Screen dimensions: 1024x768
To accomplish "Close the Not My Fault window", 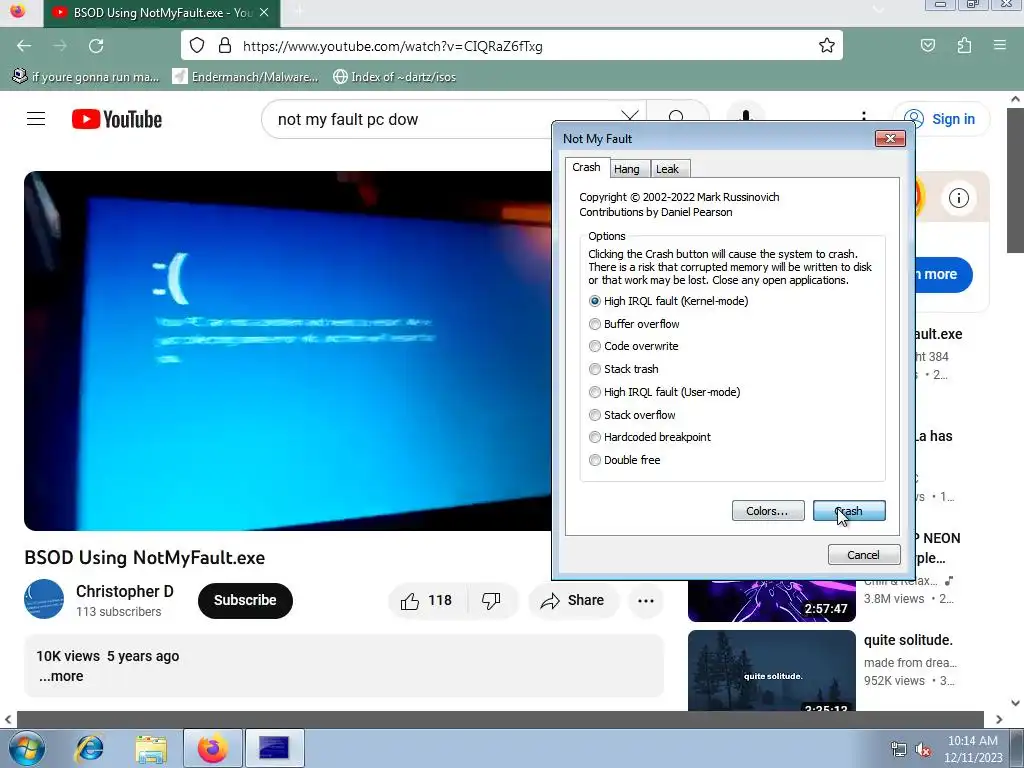I will point(890,138).
